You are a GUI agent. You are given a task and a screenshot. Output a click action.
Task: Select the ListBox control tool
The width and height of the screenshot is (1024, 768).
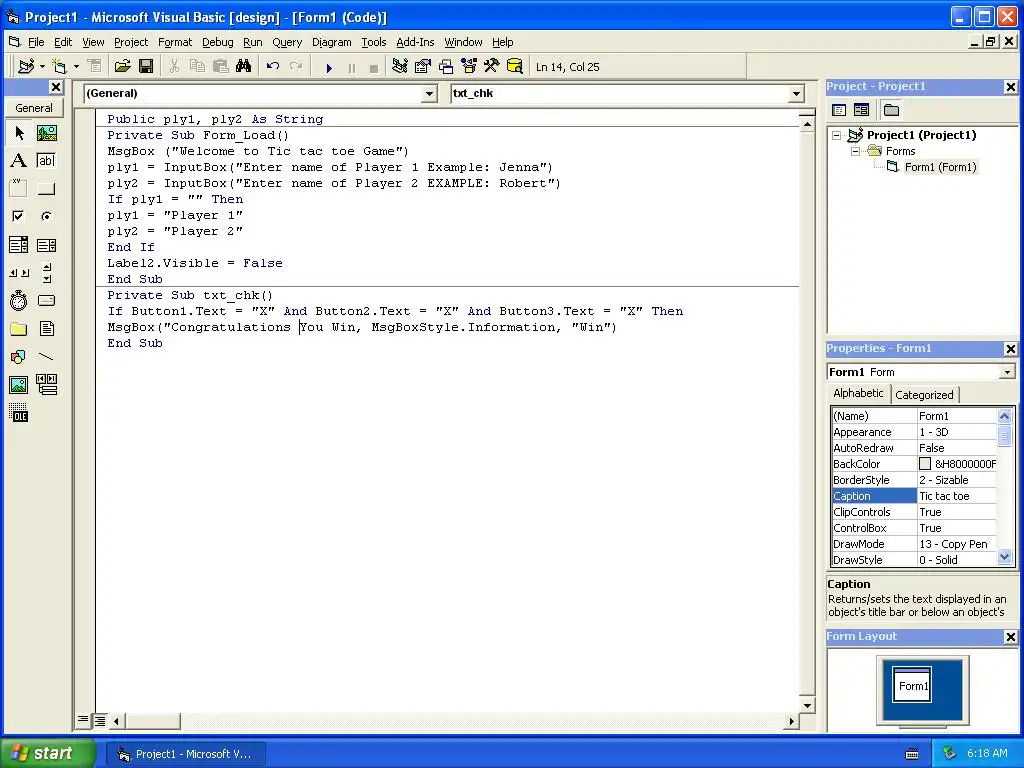[x=46, y=245]
